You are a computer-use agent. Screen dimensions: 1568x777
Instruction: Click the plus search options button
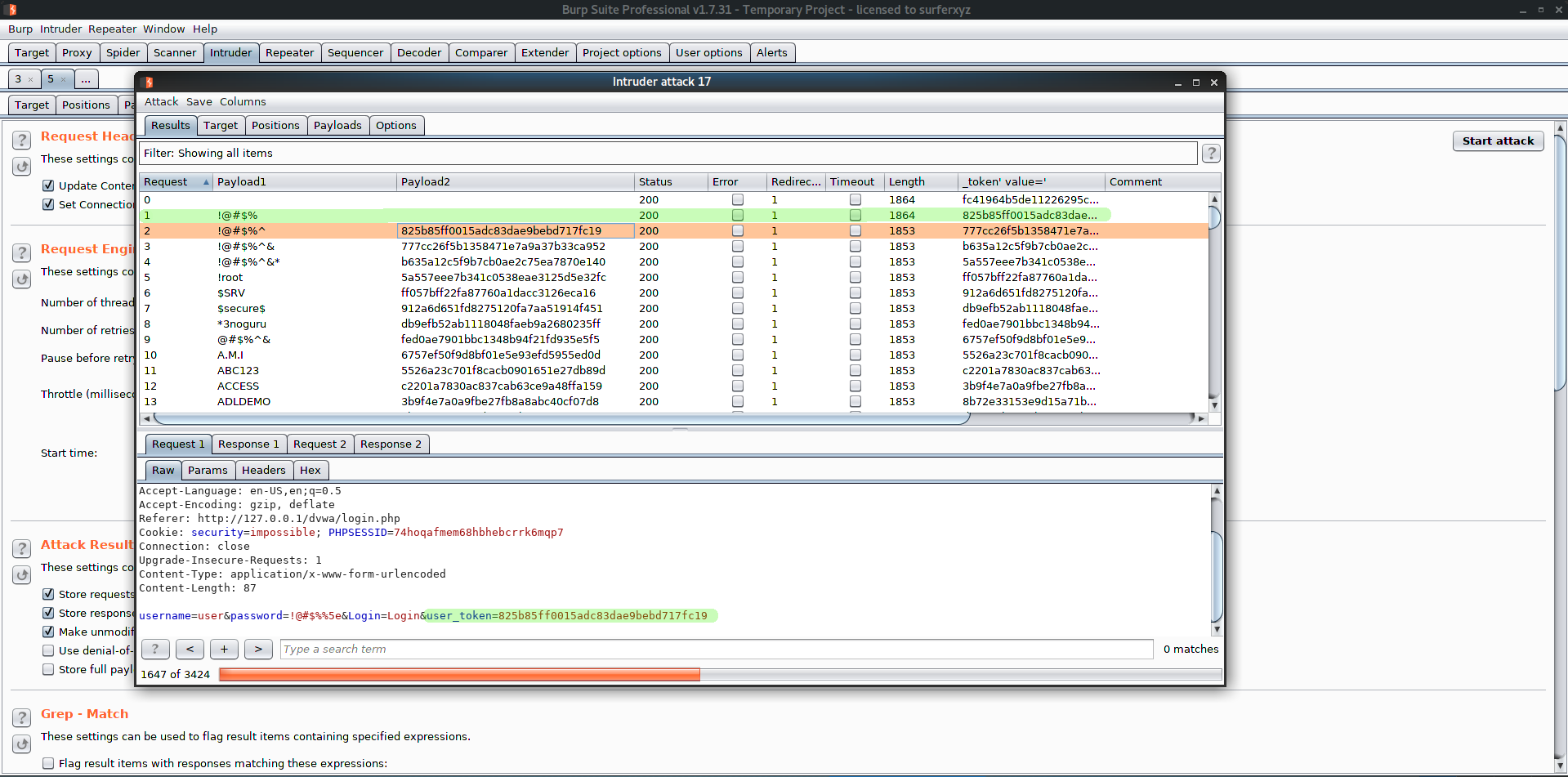click(224, 649)
